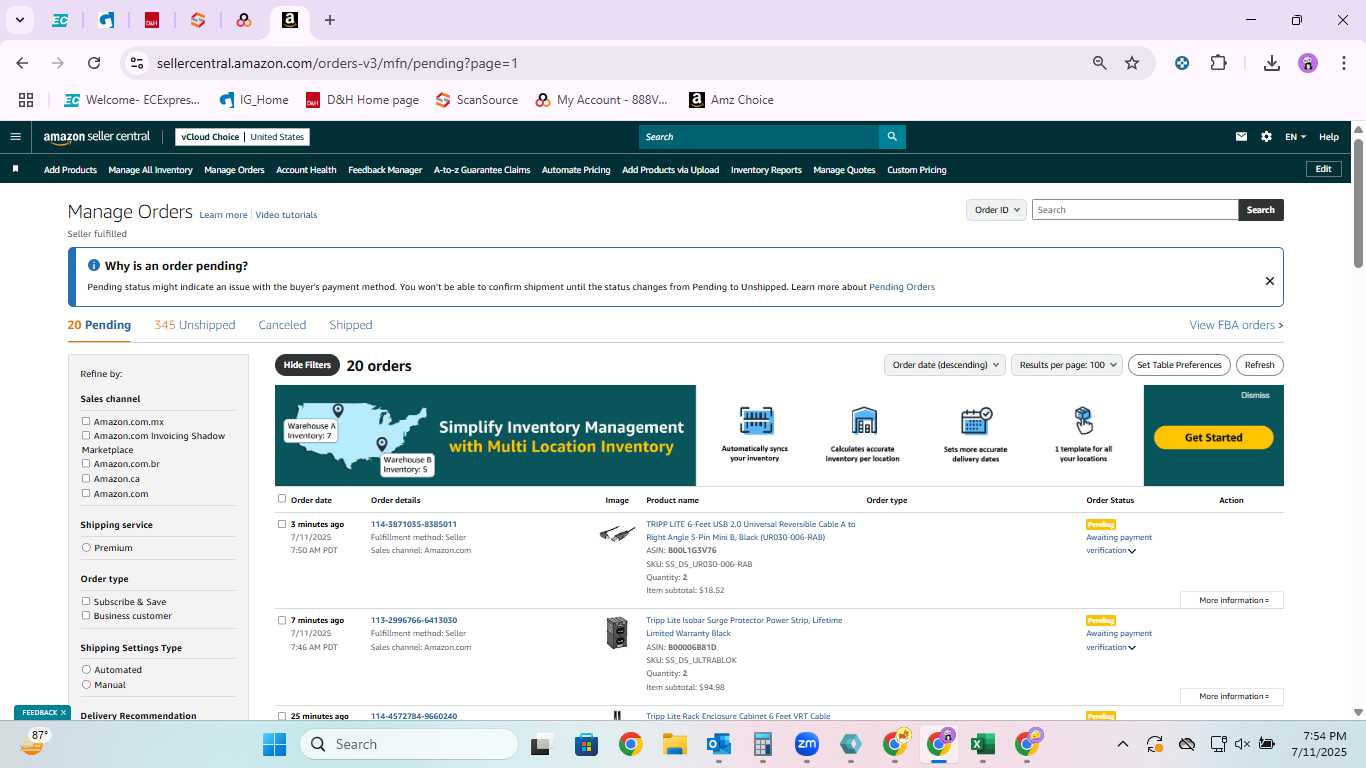1366x768 pixels.
Task: Expand More information for order 113-2996766-6413030
Action: click(x=1232, y=696)
